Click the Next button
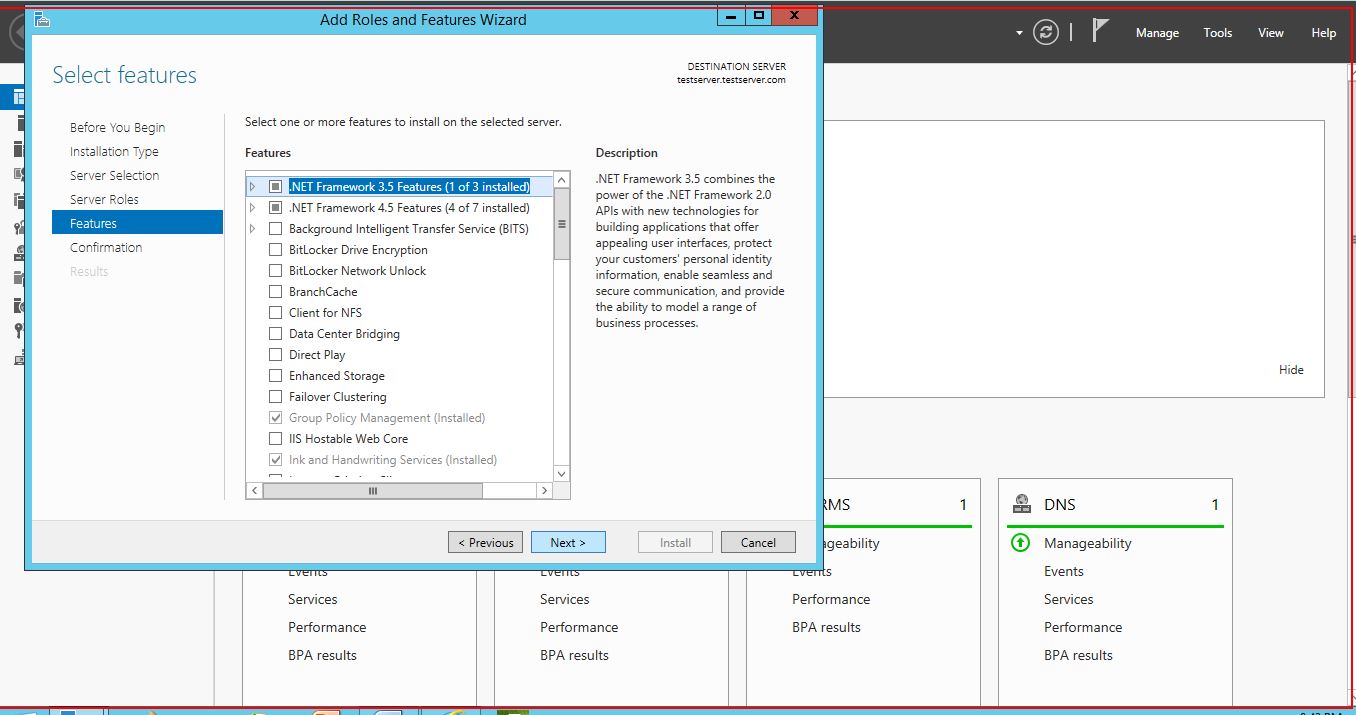The image size is (1356, 715). point(567,542)
